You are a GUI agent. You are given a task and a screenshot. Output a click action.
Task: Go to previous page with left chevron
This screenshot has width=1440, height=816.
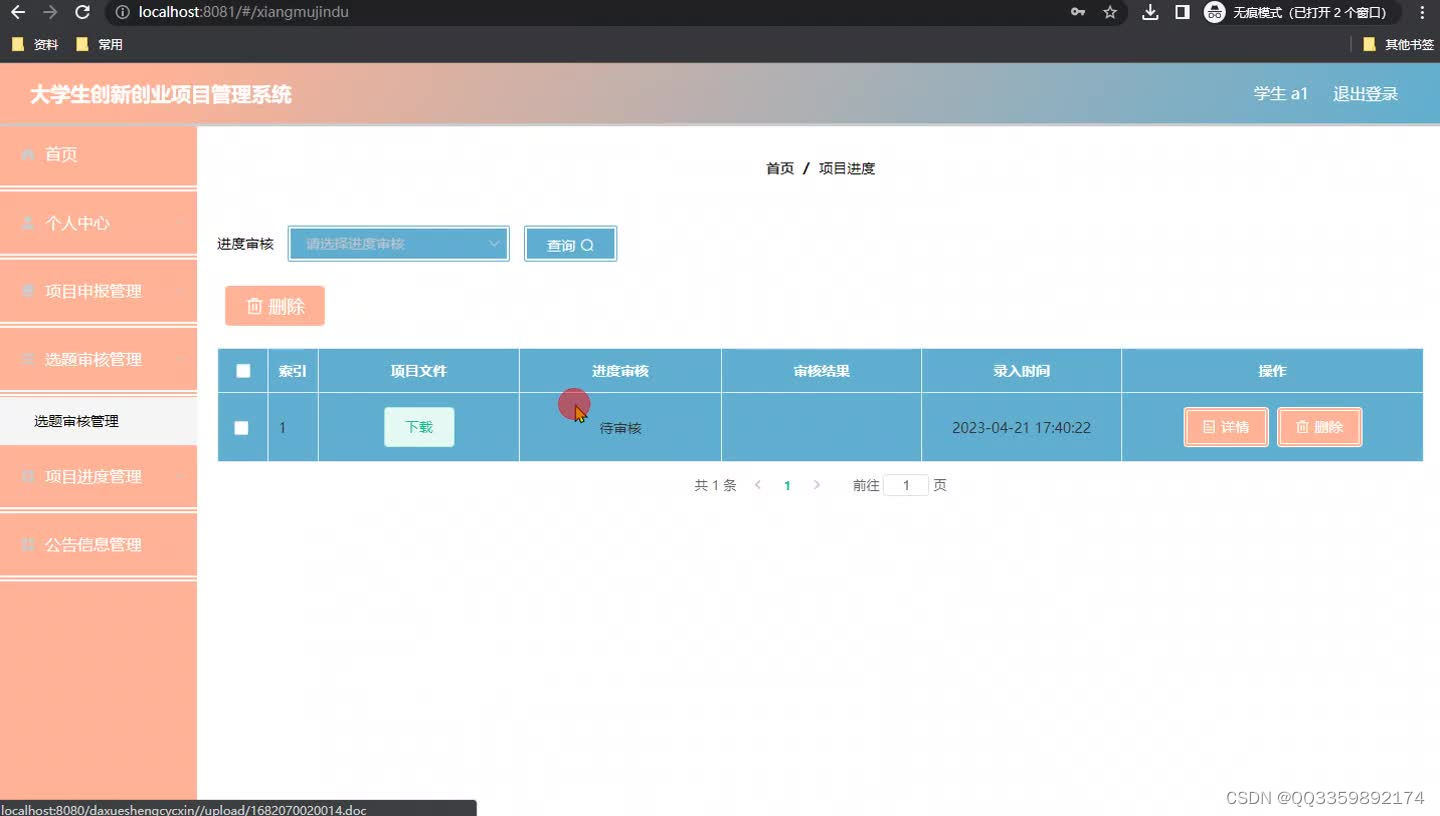pos(758,485)
